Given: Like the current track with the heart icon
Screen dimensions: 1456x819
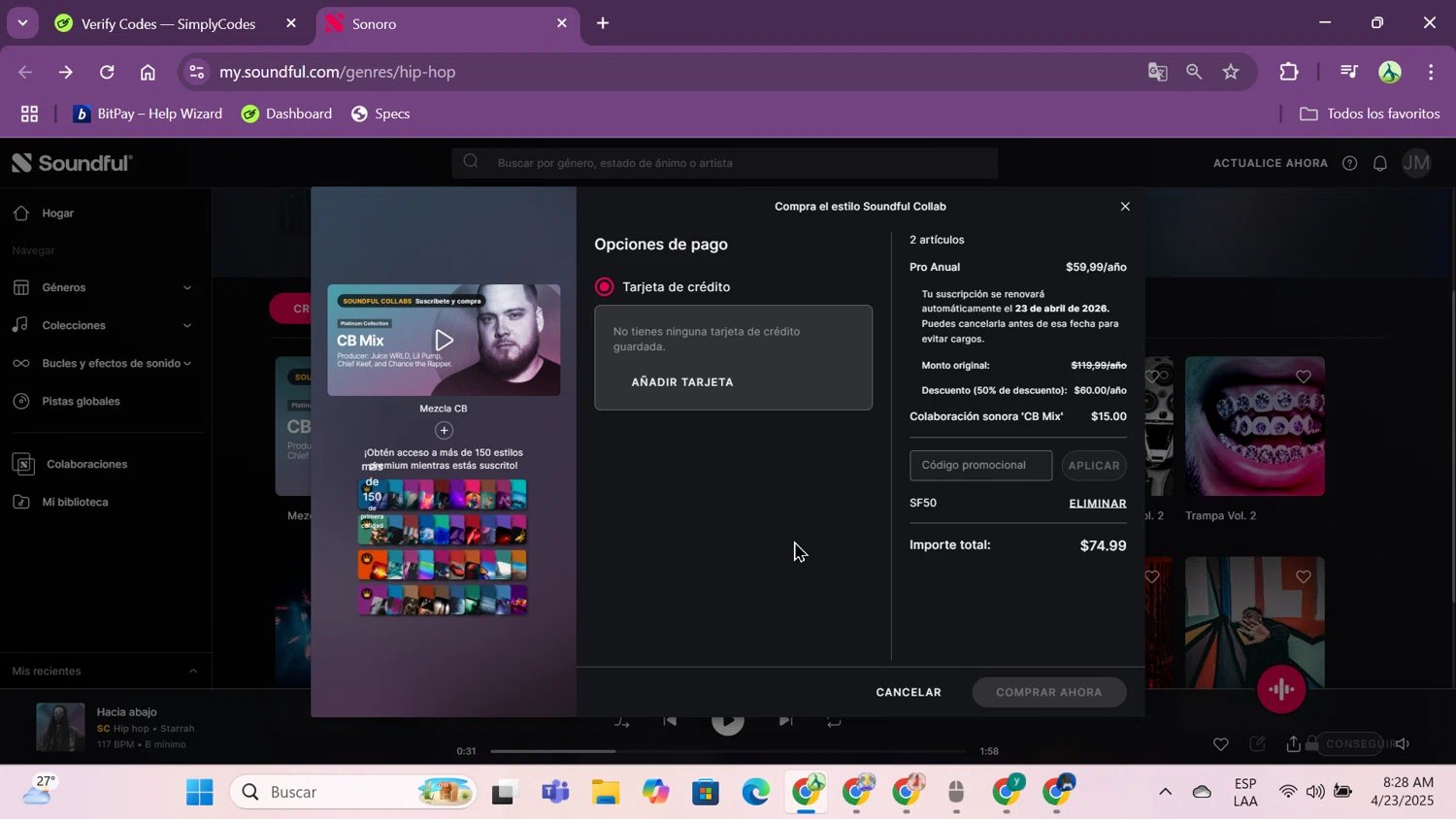Looking at the screenshot, I should pos(1220,744).
